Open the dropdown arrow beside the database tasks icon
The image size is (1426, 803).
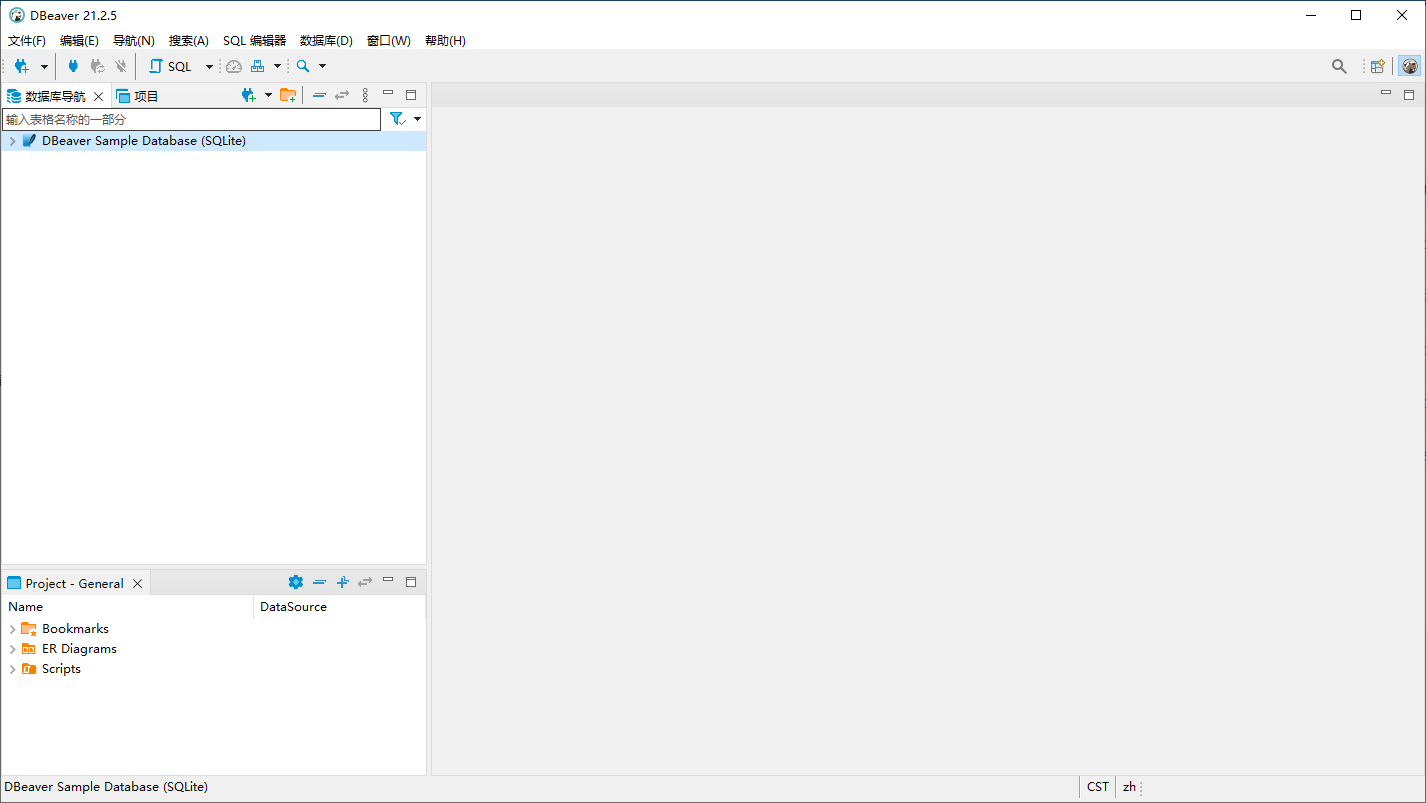277,67
